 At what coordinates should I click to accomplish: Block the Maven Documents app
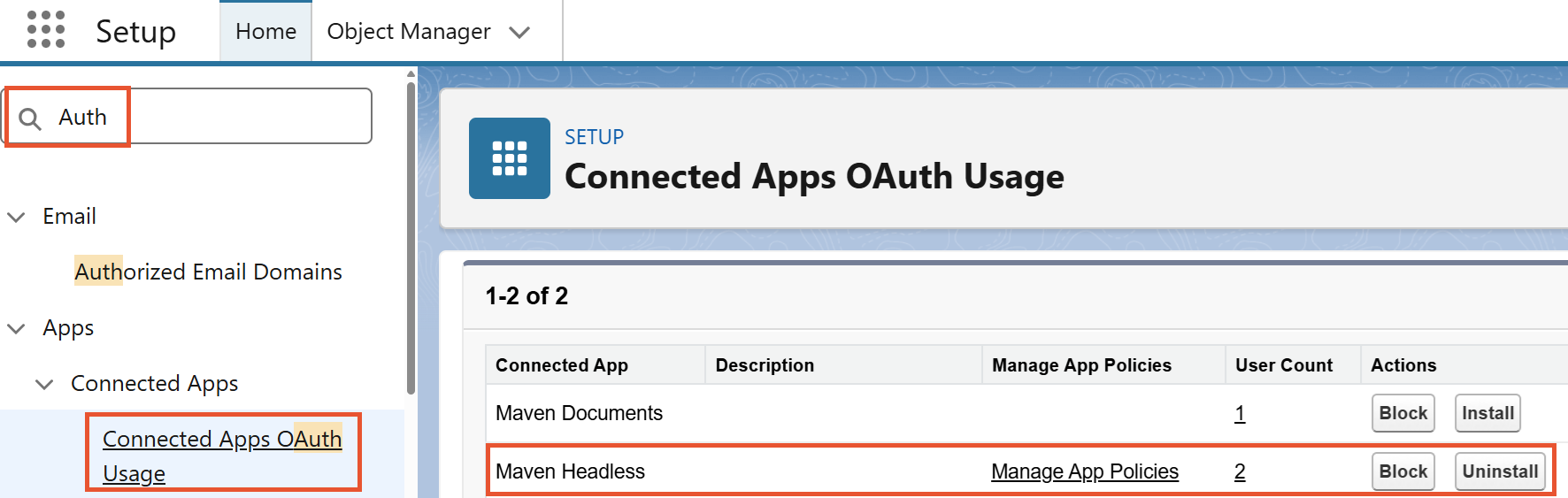click(x=1403, y=413)
